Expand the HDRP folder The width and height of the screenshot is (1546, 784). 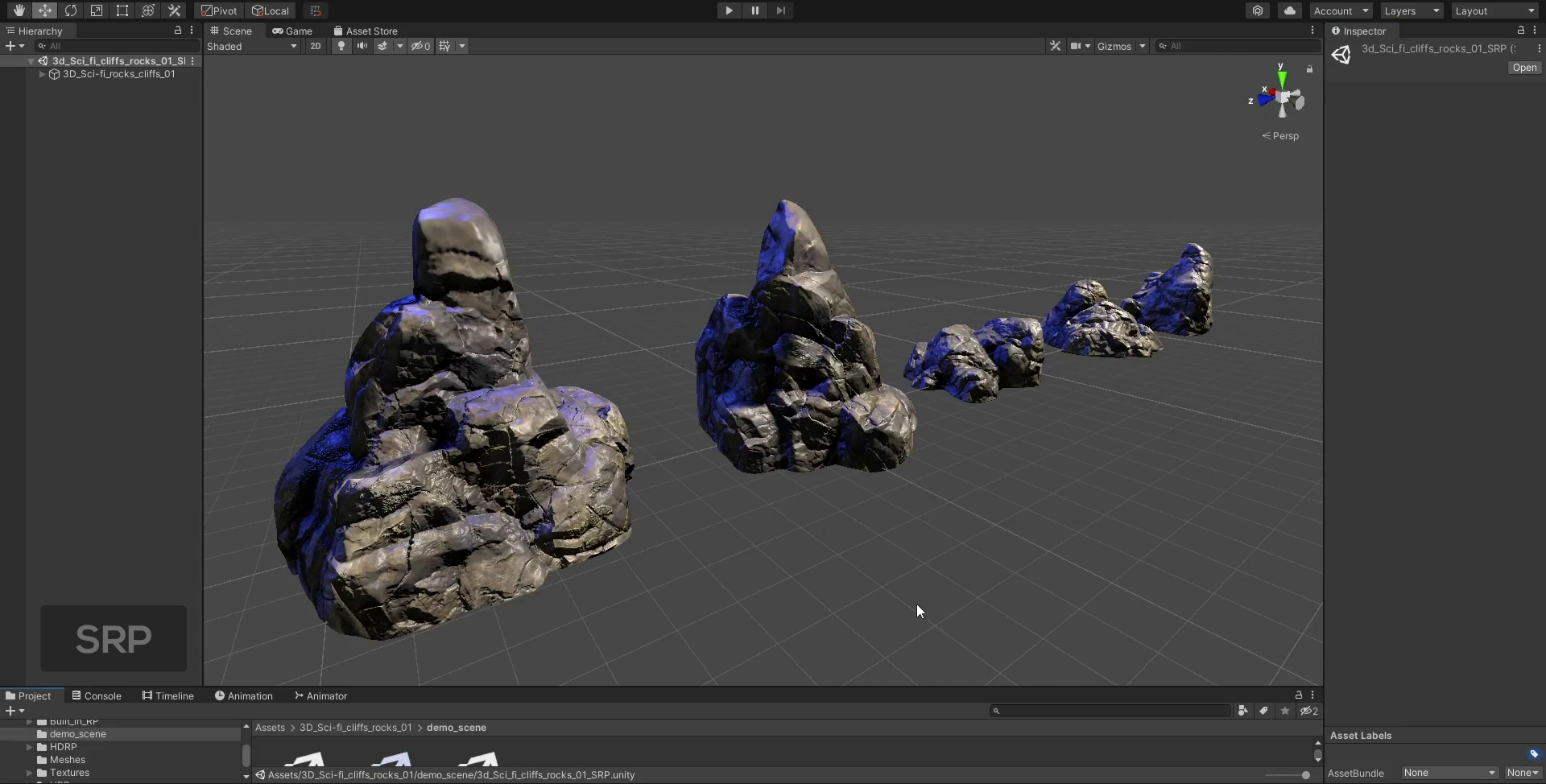point(30,747)
